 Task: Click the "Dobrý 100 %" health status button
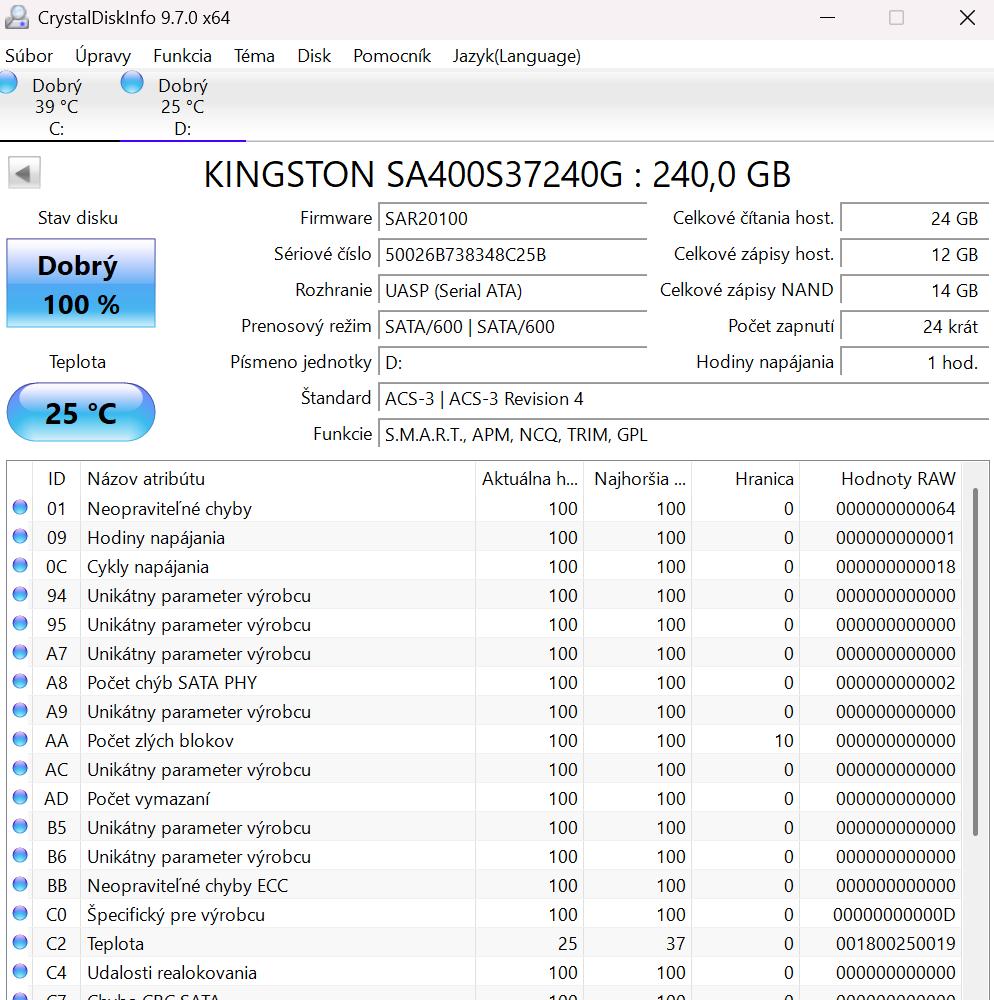80,283
